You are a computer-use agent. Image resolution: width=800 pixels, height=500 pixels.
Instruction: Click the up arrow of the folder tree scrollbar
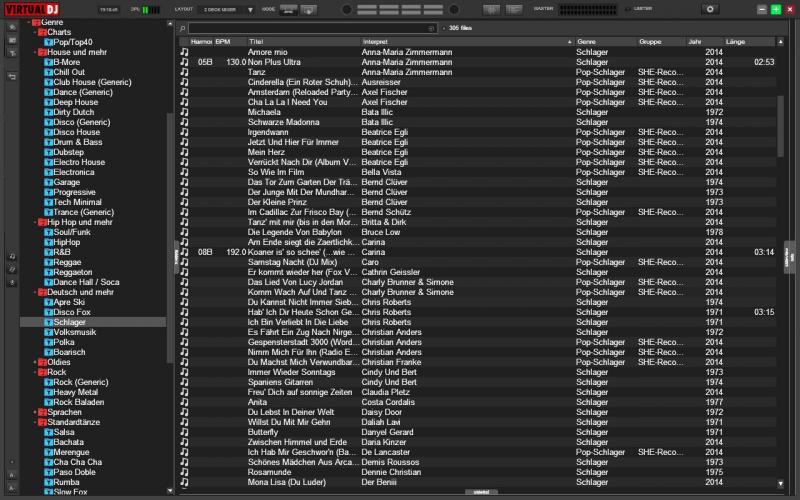coord(170,23)
